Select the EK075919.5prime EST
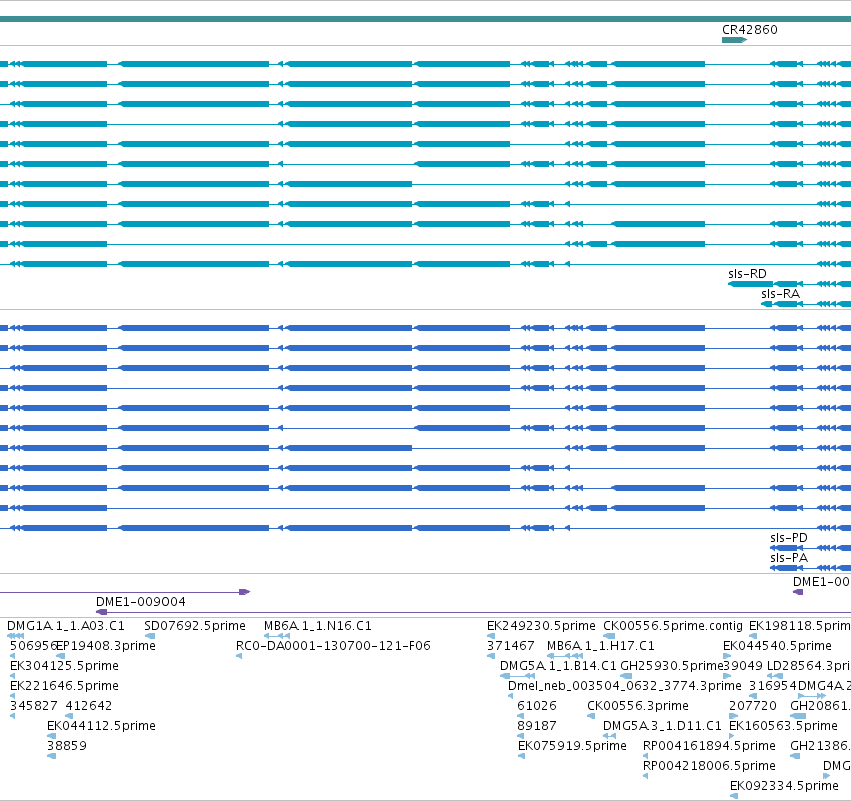Screen dimensions: 851x801 pos(572,746)
